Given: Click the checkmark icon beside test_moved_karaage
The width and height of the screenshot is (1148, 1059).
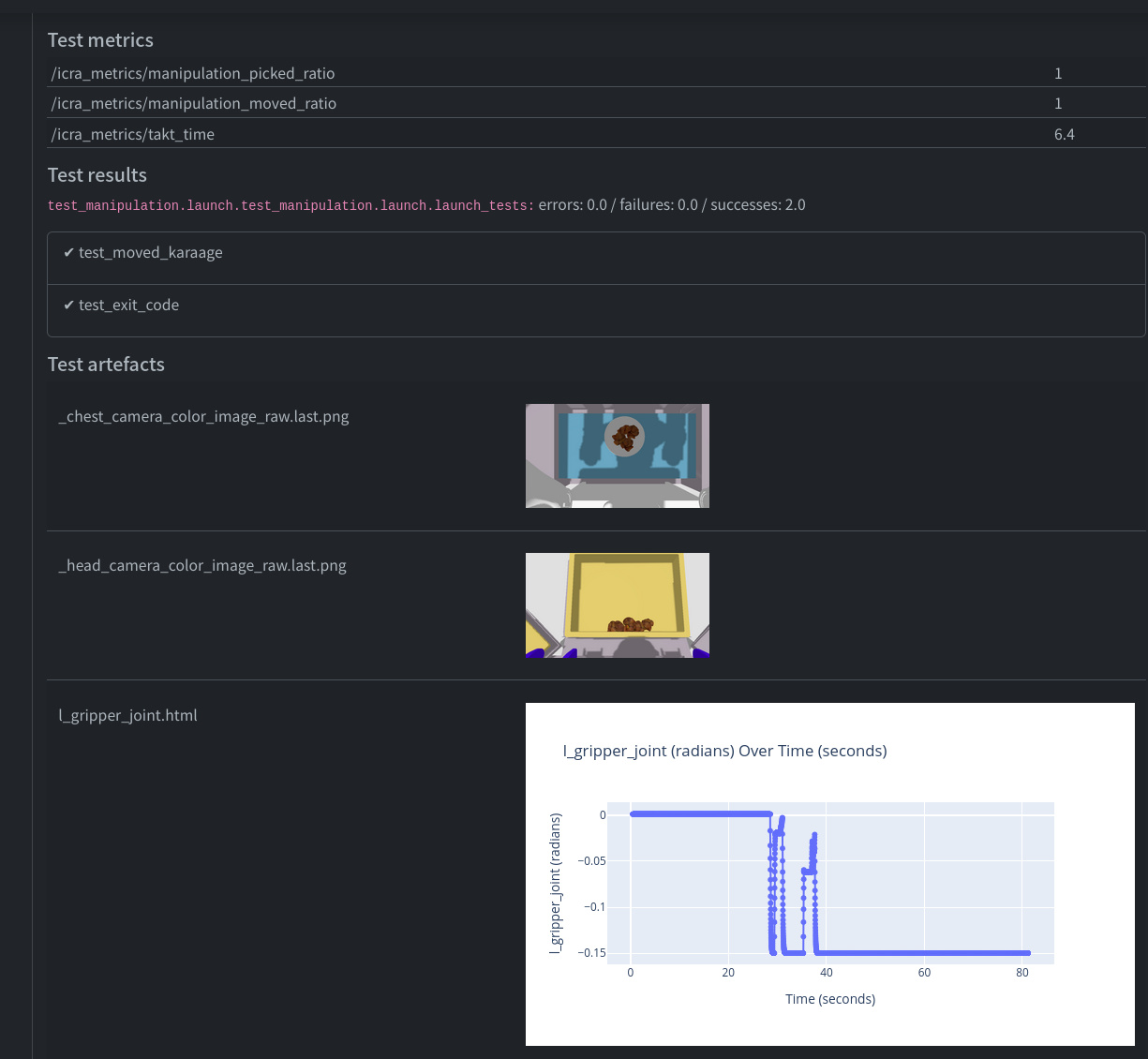Looking at the screenshot, I should click(x=68, y=253).
